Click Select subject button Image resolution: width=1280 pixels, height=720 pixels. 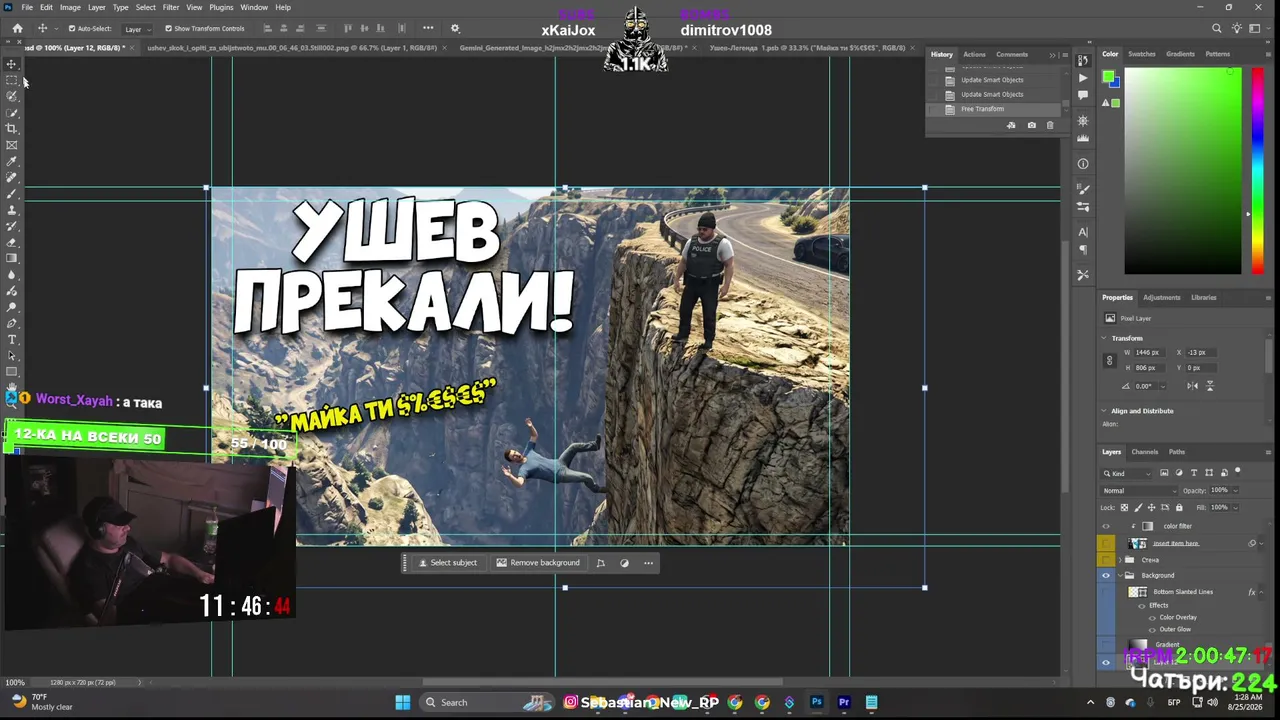447,563
